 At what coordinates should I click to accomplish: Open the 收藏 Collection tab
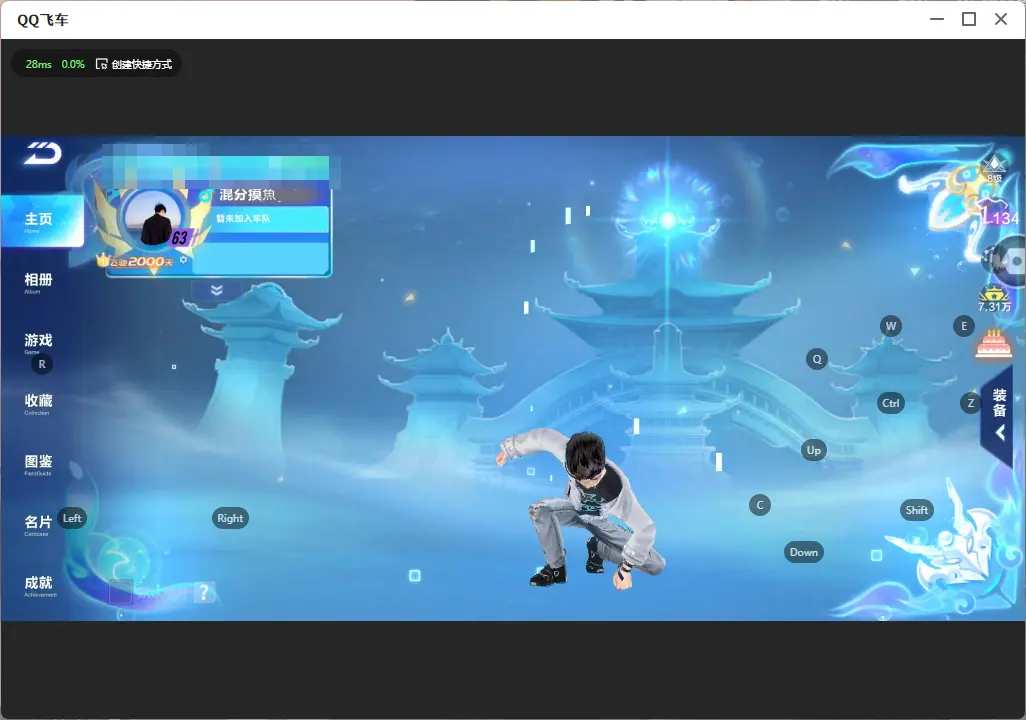point(38,404)
